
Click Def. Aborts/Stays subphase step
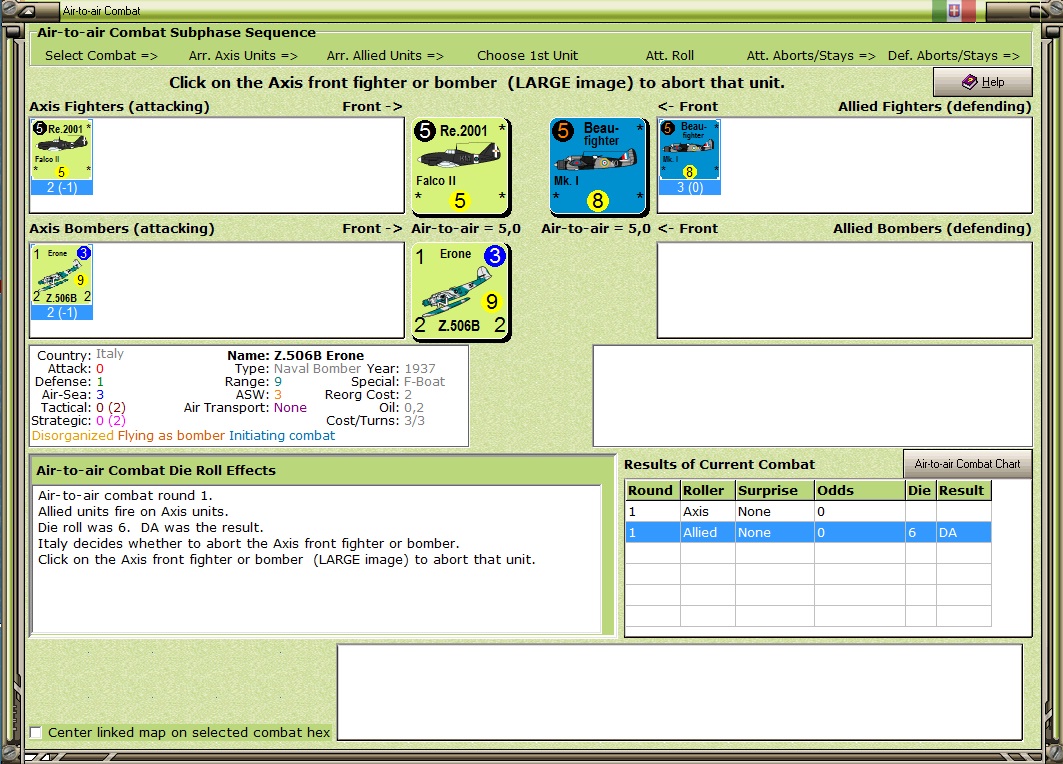(953, 56)
